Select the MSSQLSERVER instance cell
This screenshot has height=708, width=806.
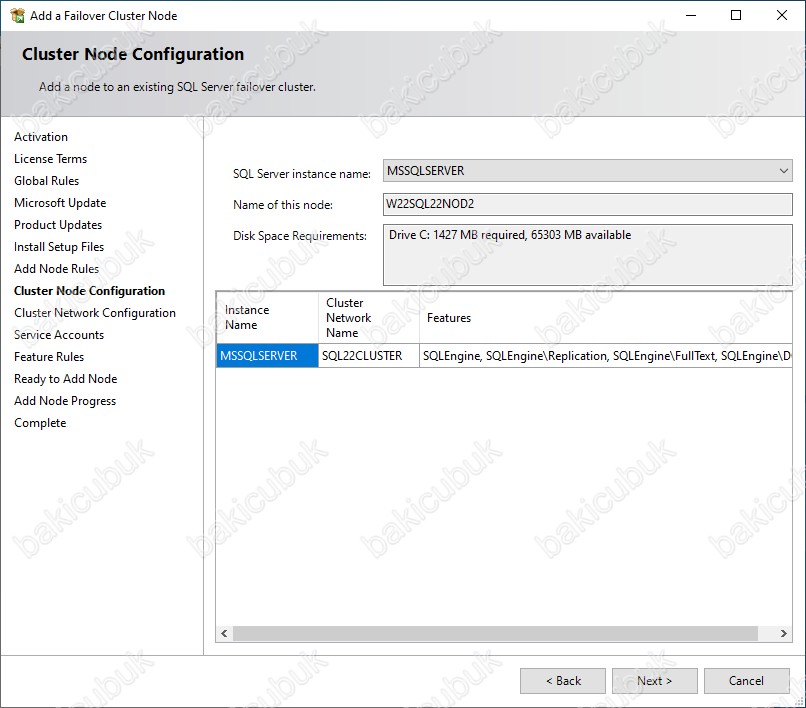[267, 356]
